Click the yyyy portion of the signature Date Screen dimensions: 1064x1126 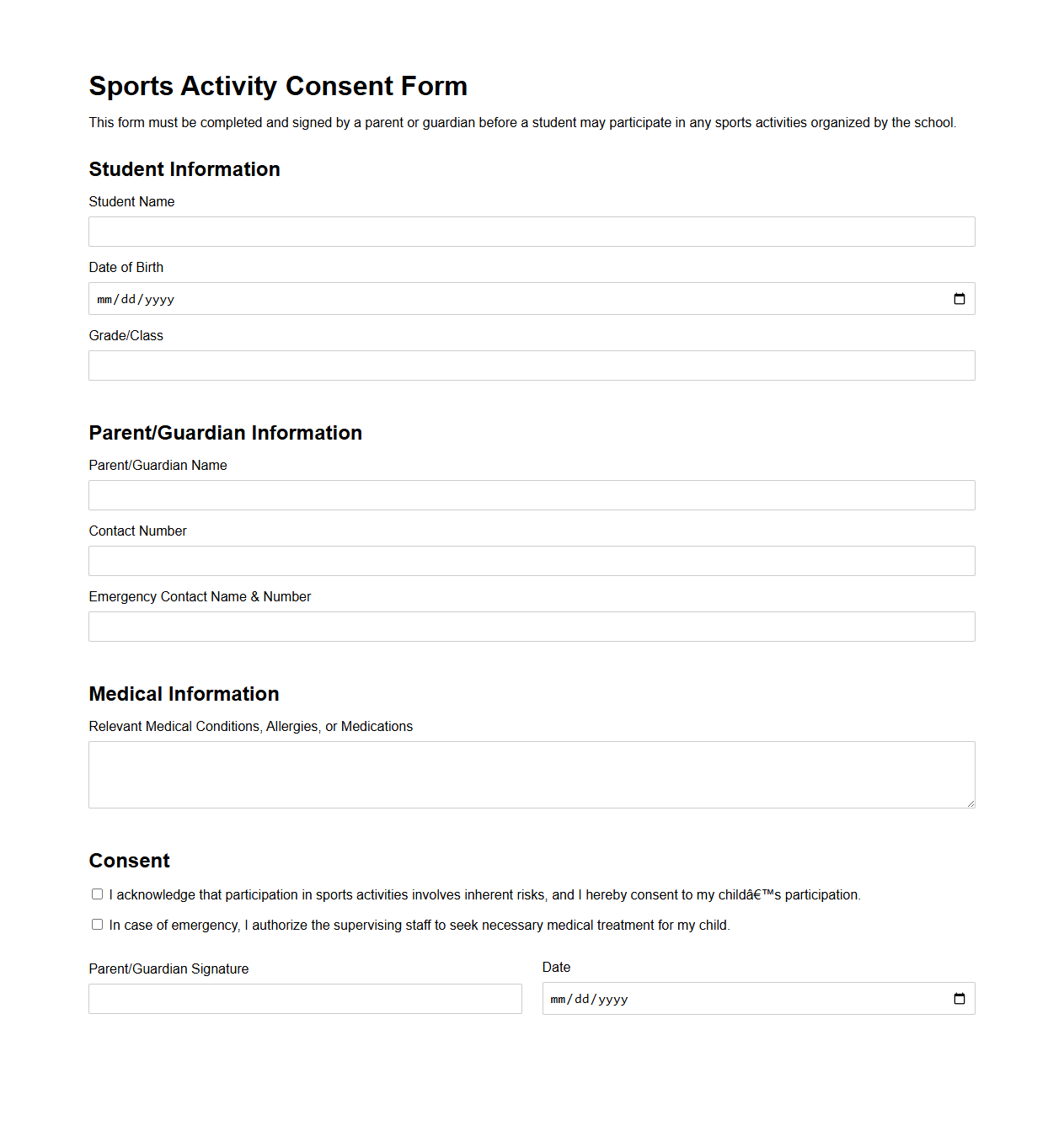point(612,999)
